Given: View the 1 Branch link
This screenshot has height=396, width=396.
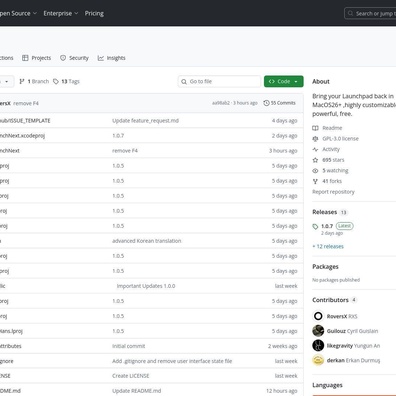Looking at the screenshot, I should 34,81.
